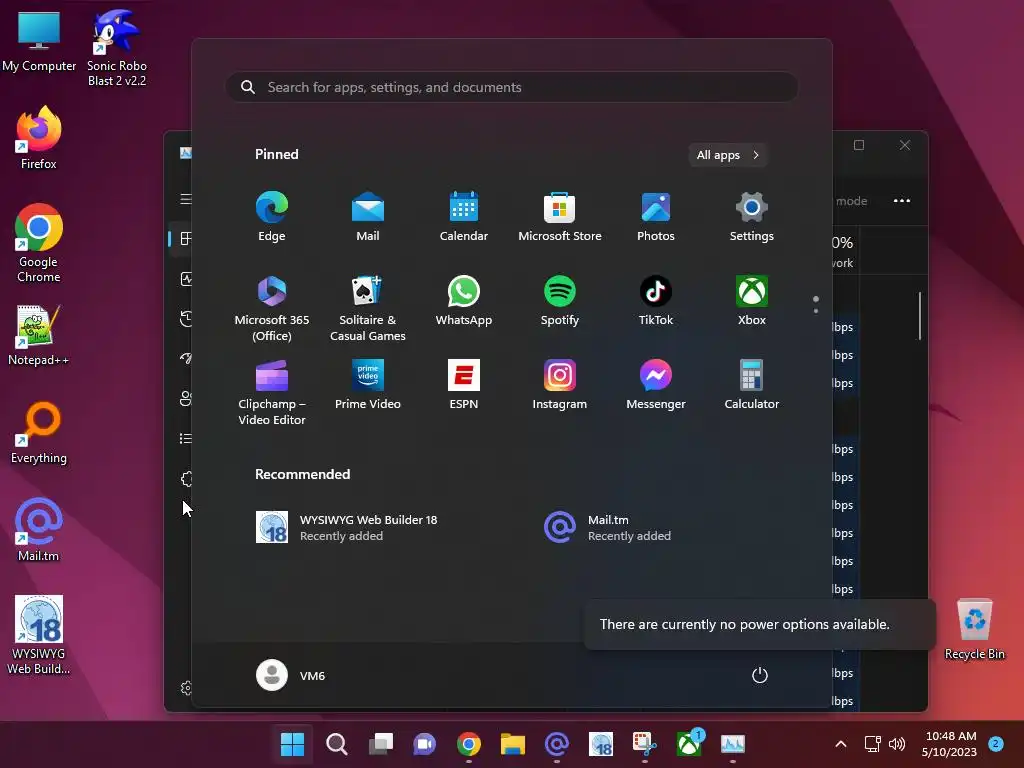Open Microsoft 365 (Office) app
Screen dimensions: 1024x768
[272, 308]
